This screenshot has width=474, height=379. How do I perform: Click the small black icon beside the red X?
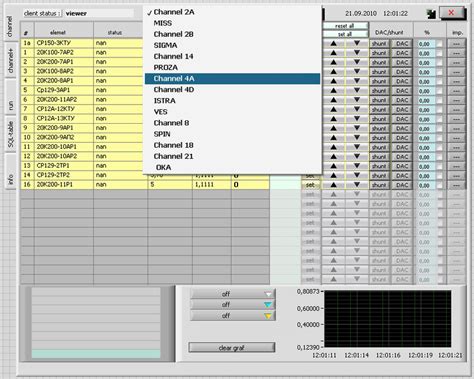pyautogui.click(x=431, y=14)
